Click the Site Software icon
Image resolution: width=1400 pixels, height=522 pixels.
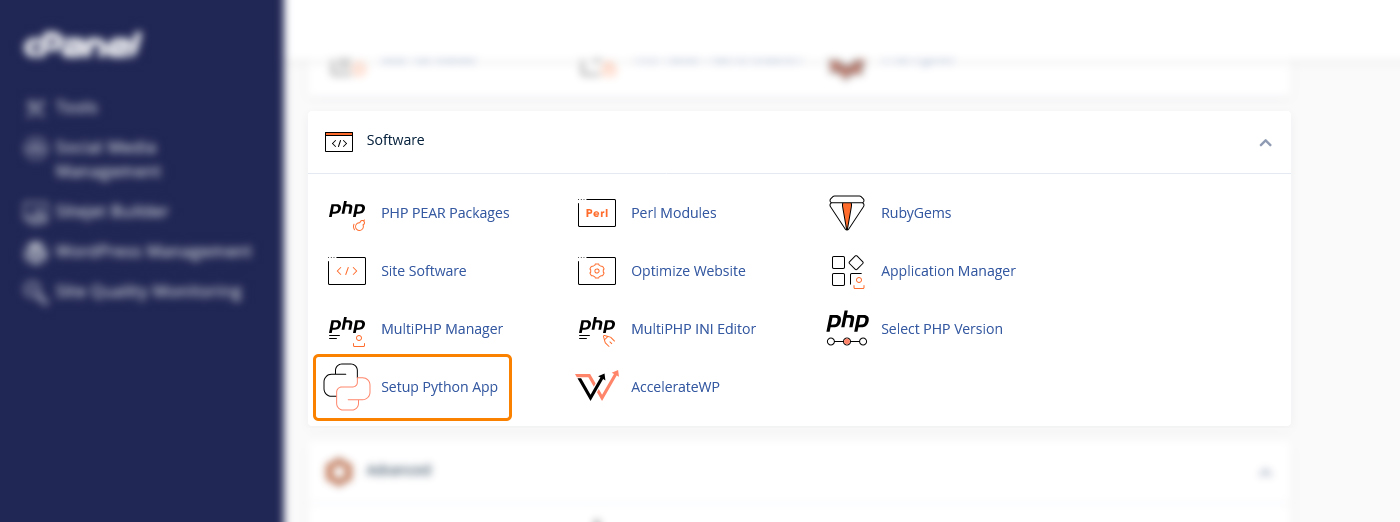(x=347, y=271)
